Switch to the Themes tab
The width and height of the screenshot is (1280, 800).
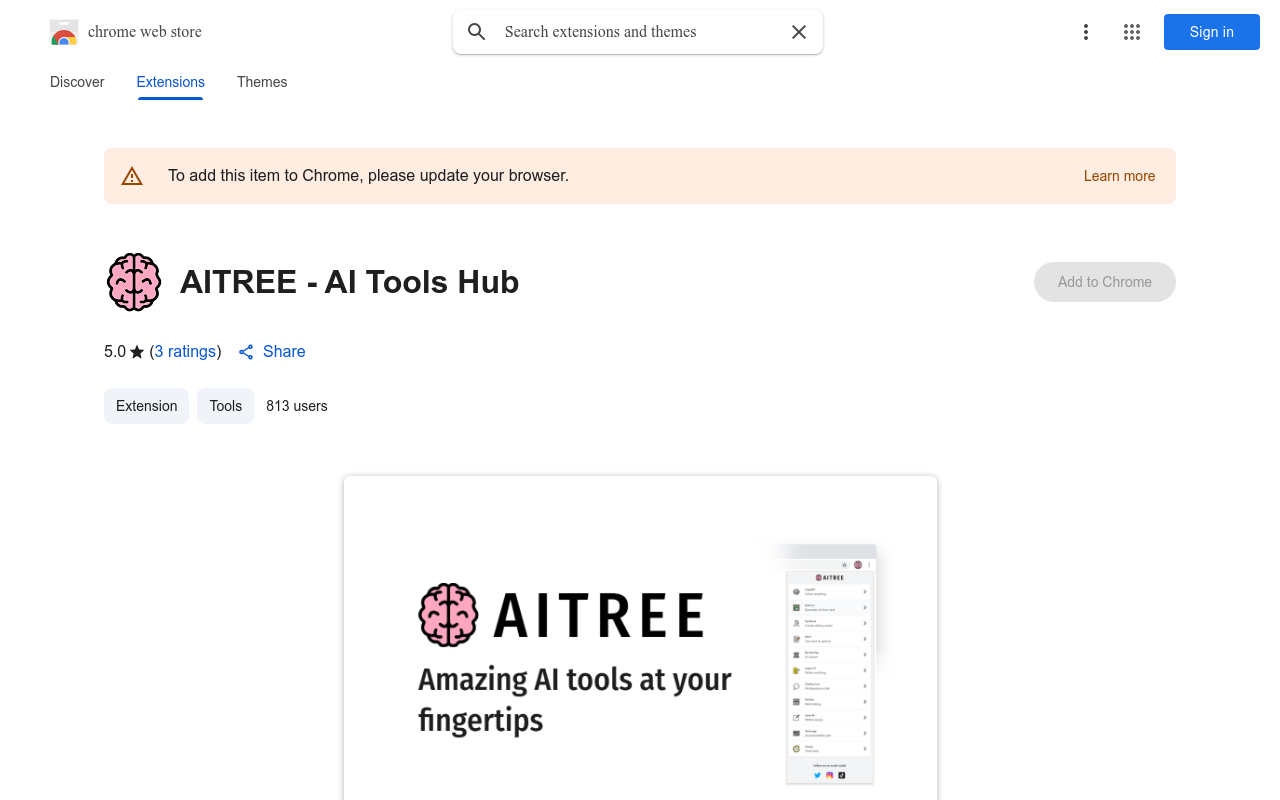262,82
